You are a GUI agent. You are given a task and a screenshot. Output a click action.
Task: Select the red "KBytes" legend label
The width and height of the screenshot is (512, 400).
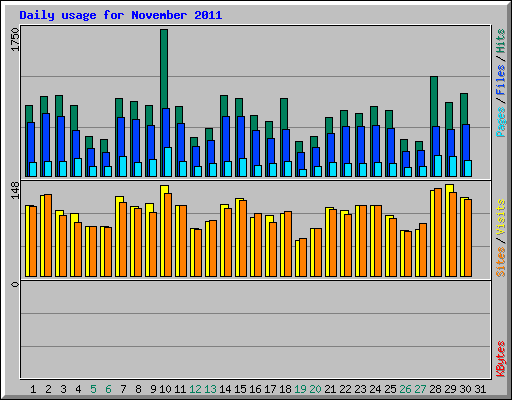pos(501,359)
